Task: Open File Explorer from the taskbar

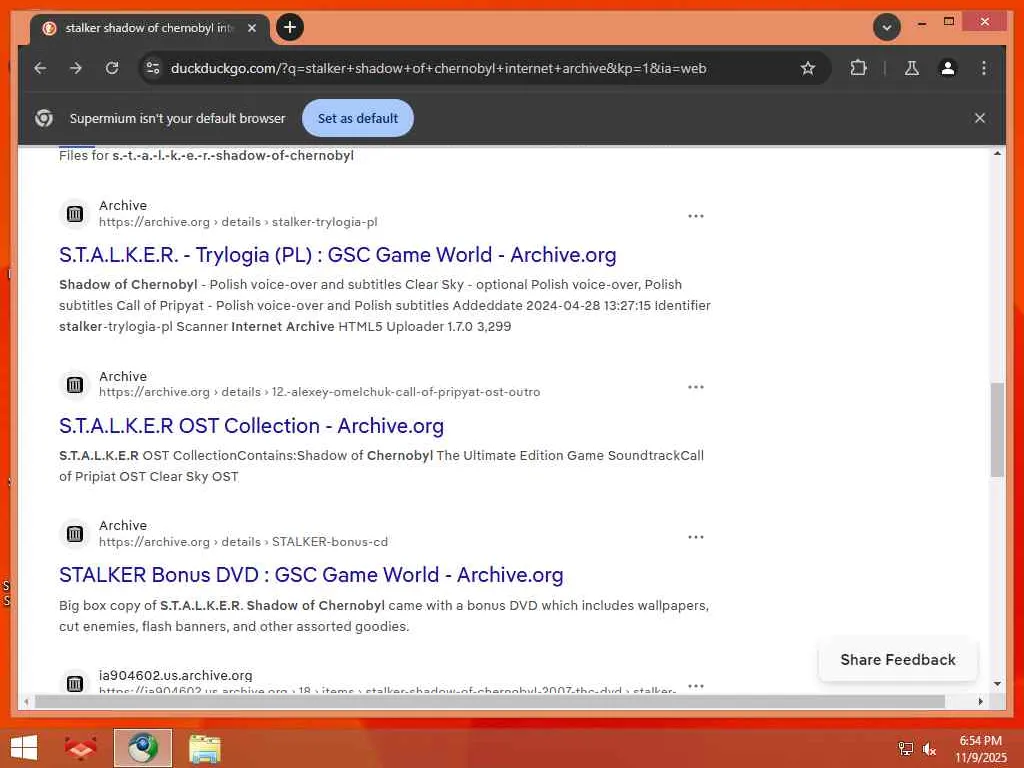Action: [204, 748]
